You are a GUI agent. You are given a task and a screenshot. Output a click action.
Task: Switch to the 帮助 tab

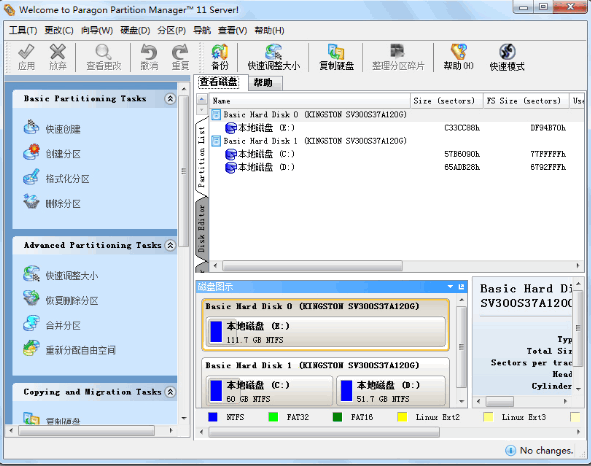coord(263,83)
